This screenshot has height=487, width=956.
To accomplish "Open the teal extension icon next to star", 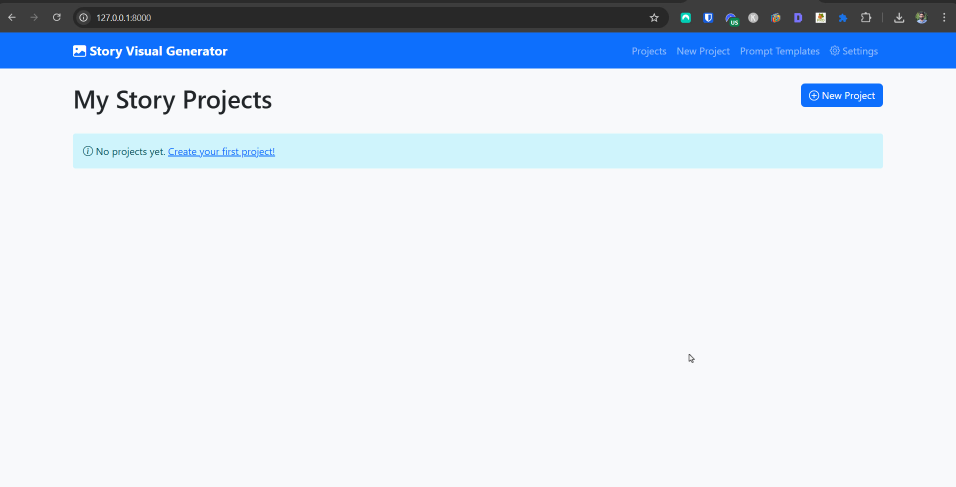I will [x=686, y=17].
